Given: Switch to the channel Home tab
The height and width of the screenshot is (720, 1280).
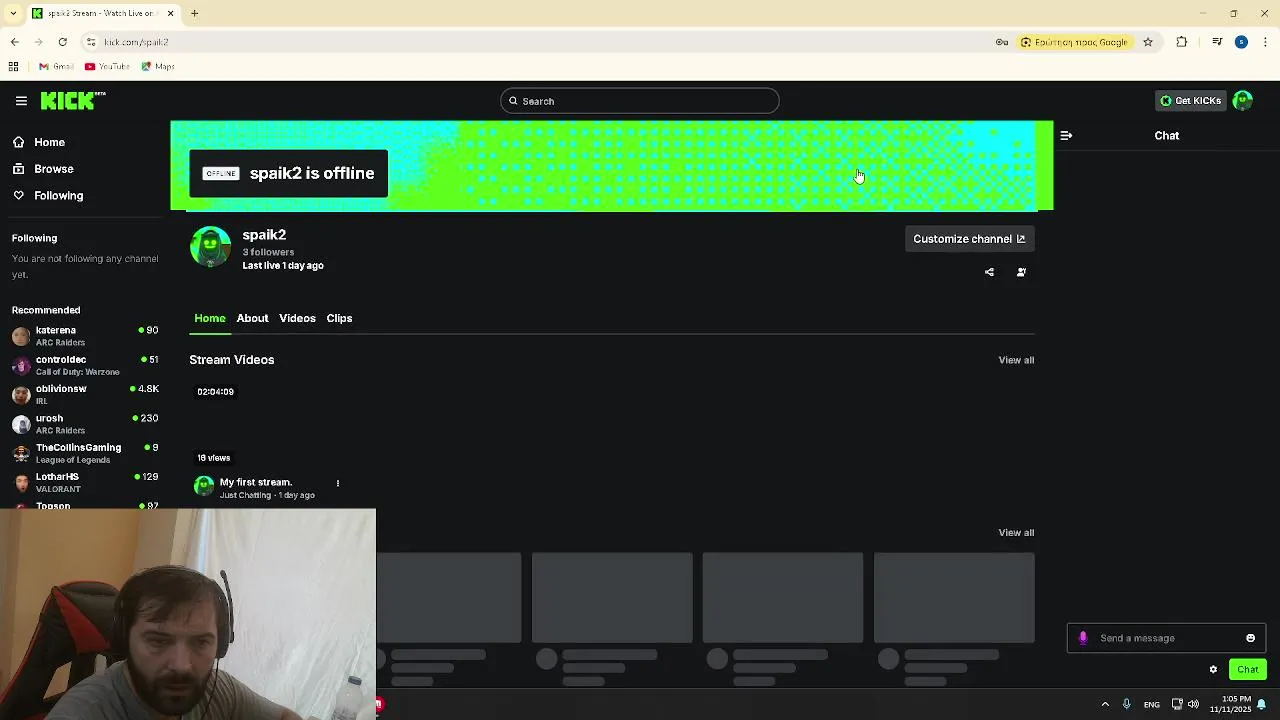Looking at the screenshot, I should tap(210, 318).
